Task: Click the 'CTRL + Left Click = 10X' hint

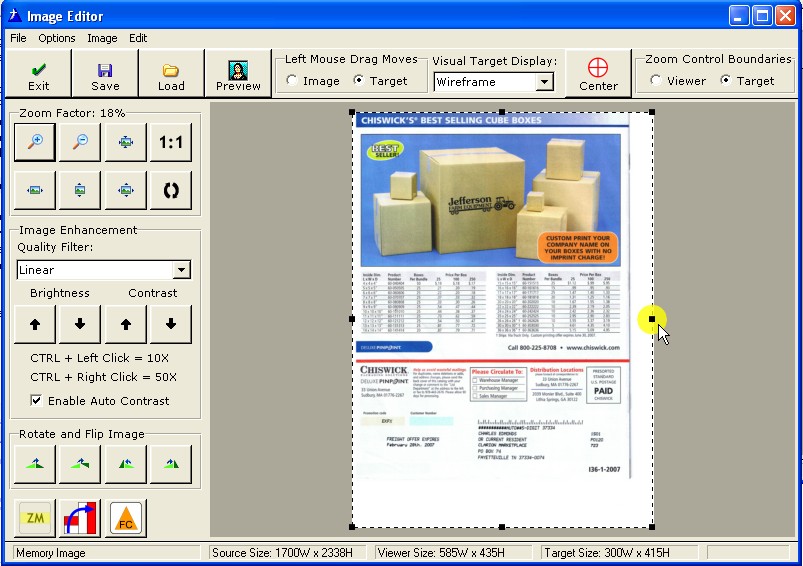Action: 99,358
